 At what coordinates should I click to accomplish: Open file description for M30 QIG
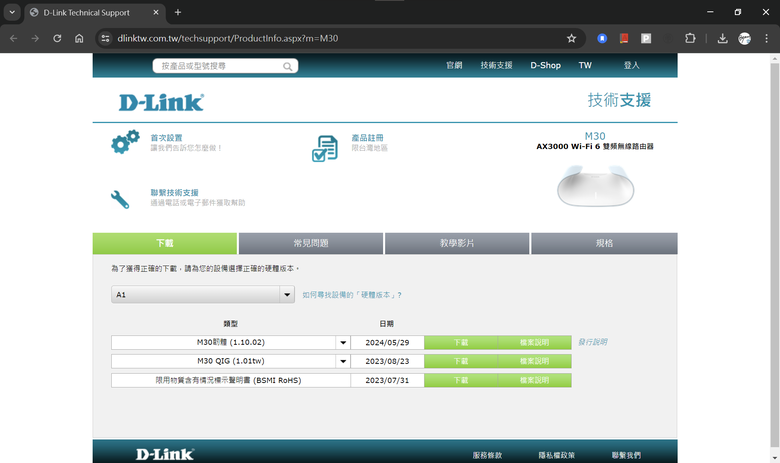pos(534,361)
